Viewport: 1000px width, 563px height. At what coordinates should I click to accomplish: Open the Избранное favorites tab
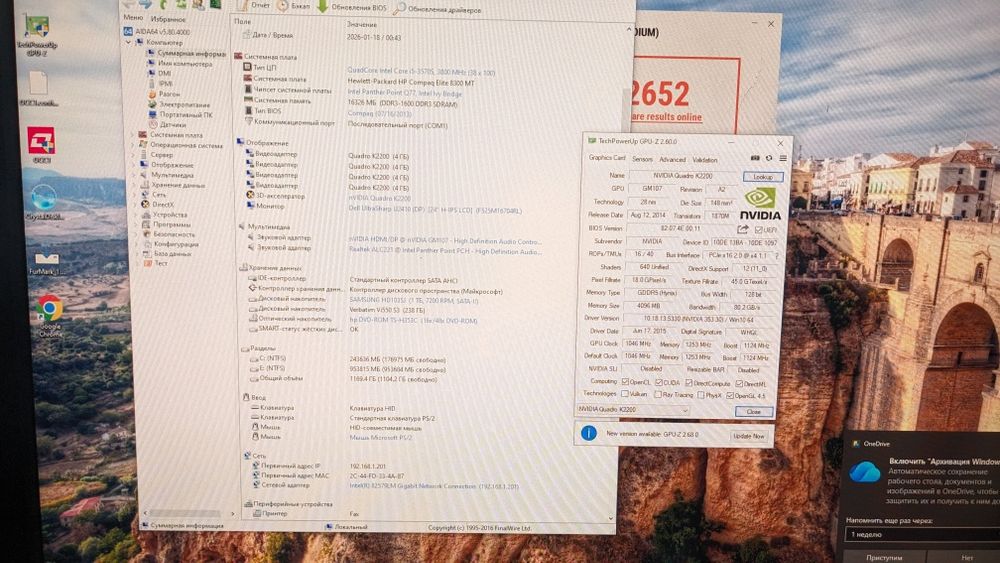[168, 19]
